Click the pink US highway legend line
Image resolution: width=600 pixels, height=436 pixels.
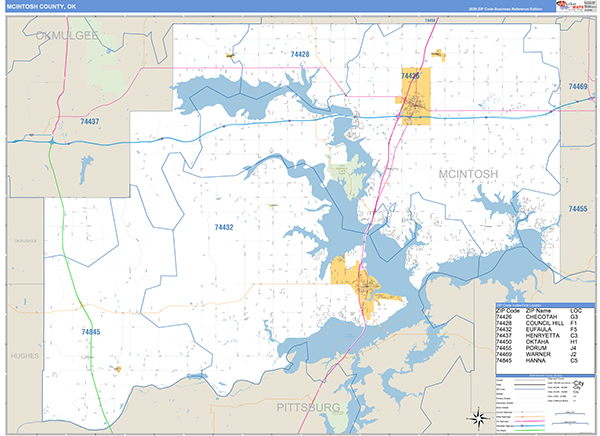[529, 421]
